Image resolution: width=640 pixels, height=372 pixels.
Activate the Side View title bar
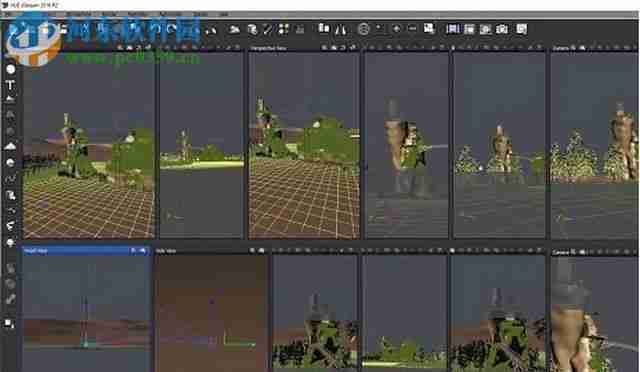pyautogui.click(x=211, y=250)
